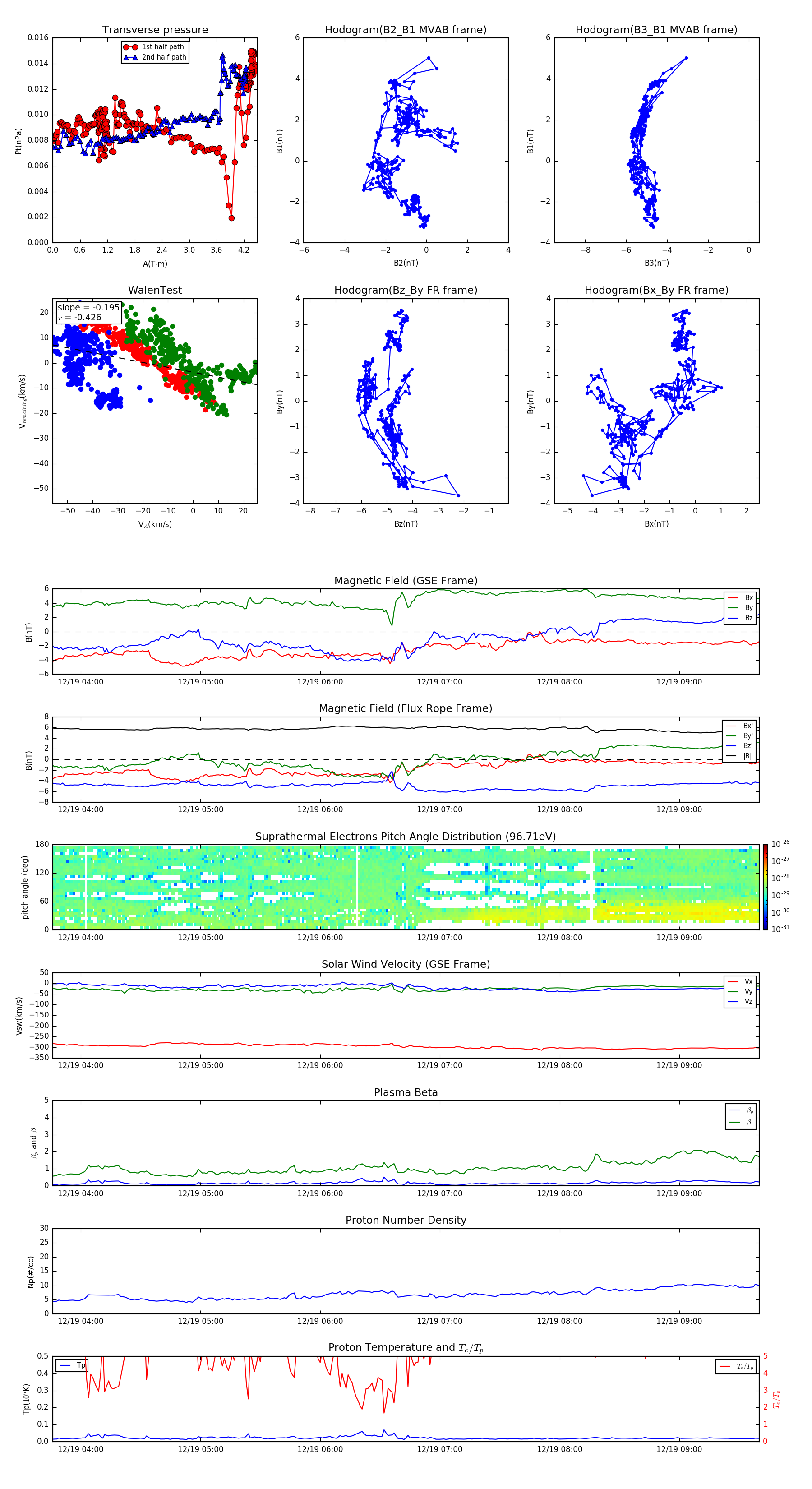The width and height of the screenshot is (812, 1489).
Task: Click the 10^-26 colorbar tick label
Action: click(x=781, y=844)
